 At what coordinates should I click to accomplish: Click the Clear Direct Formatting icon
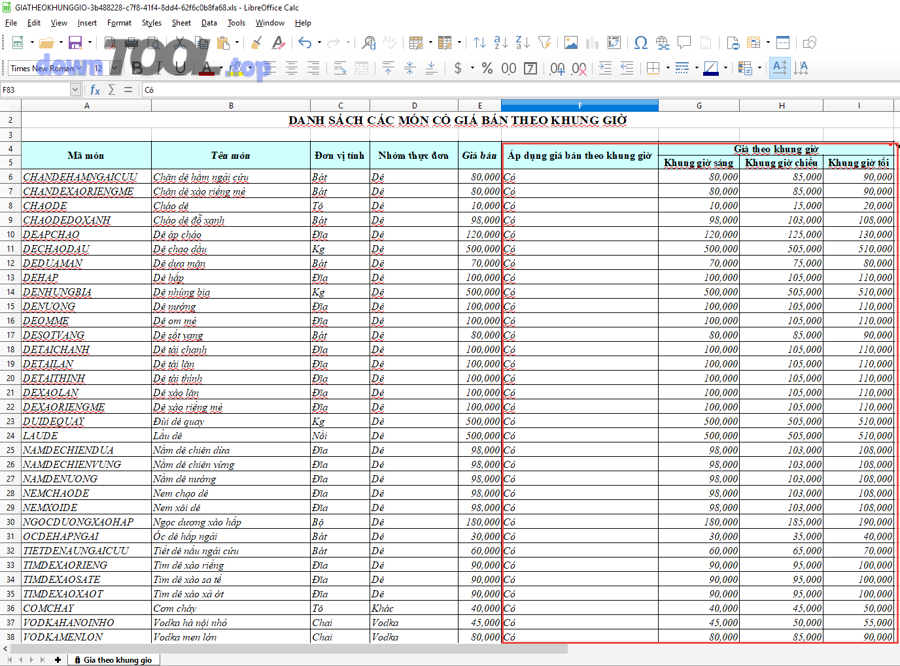tap(278, 42)
